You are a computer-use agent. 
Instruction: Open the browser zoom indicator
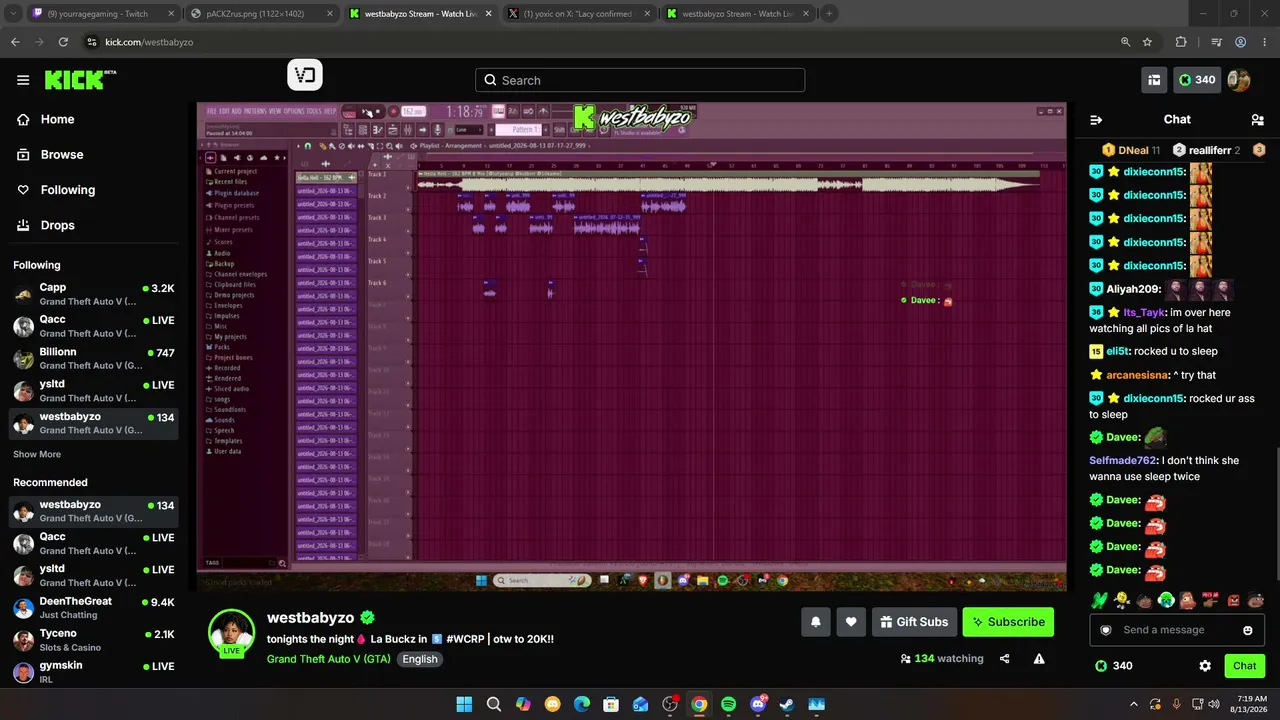[1125, 42]
